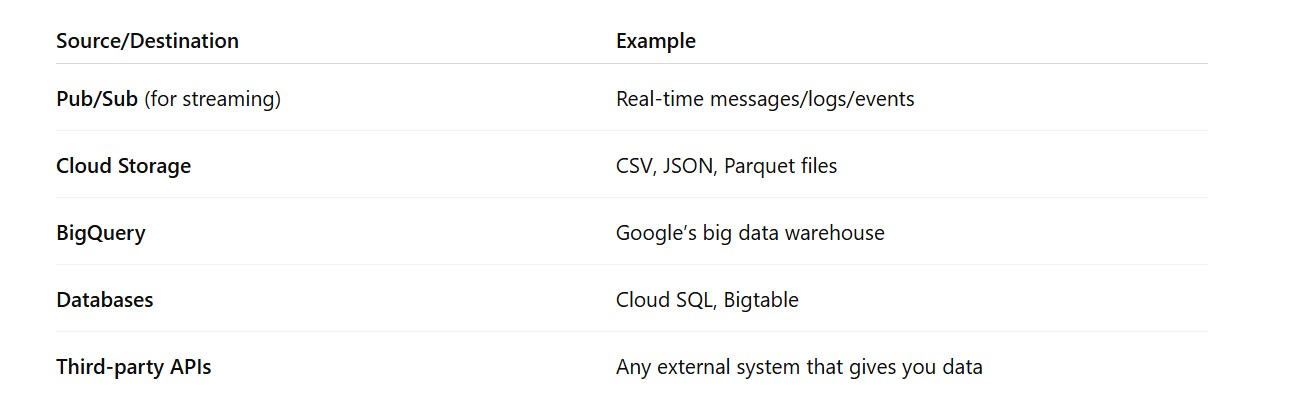The height and width of the screenshot is (411, 1304).
Task: Click the Parquet files text
Action: (x=780, y=166)
